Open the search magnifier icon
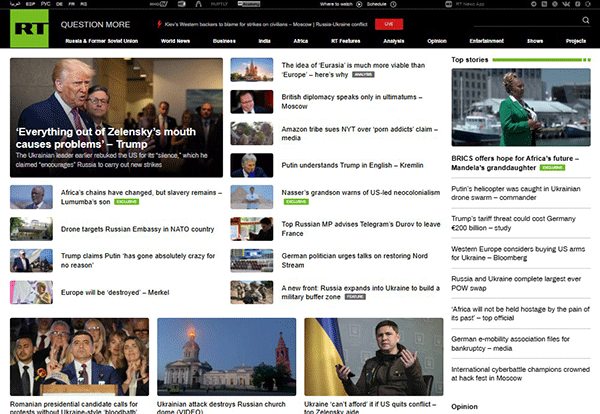 (x=585, y=20)
